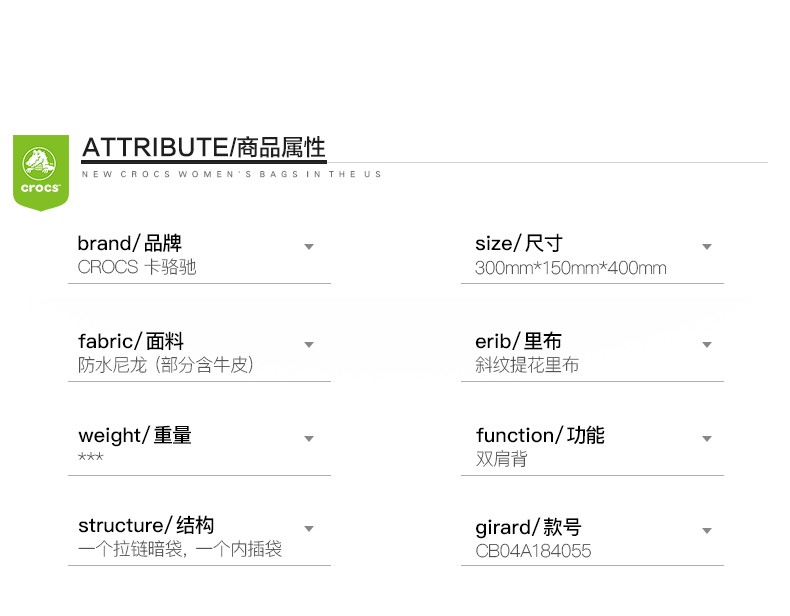790x616 pixels.
Task: Open the girard/款号 dropdown arrow
Action: (707, 531)
